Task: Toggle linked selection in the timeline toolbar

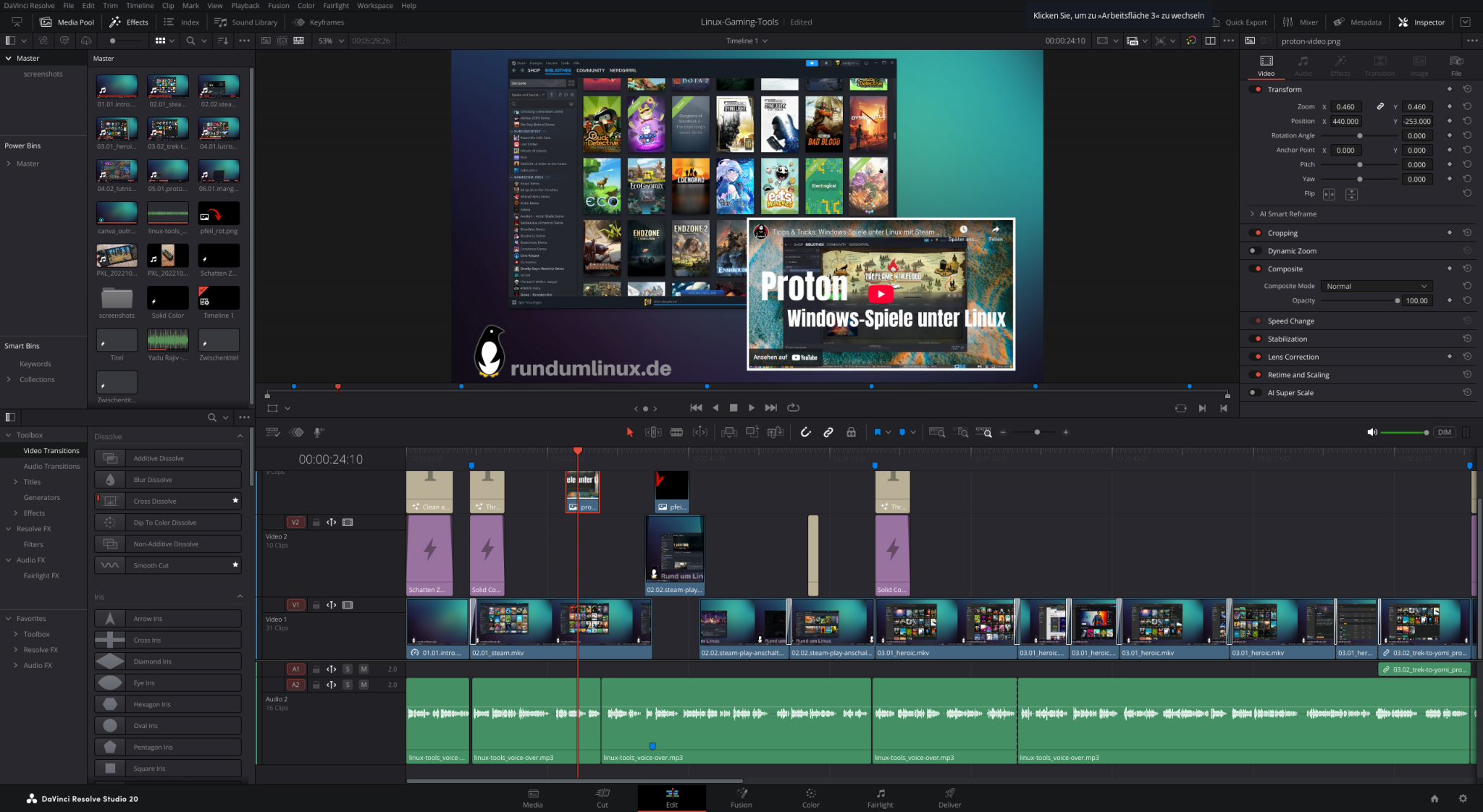Action: click(x=829, y=432)
